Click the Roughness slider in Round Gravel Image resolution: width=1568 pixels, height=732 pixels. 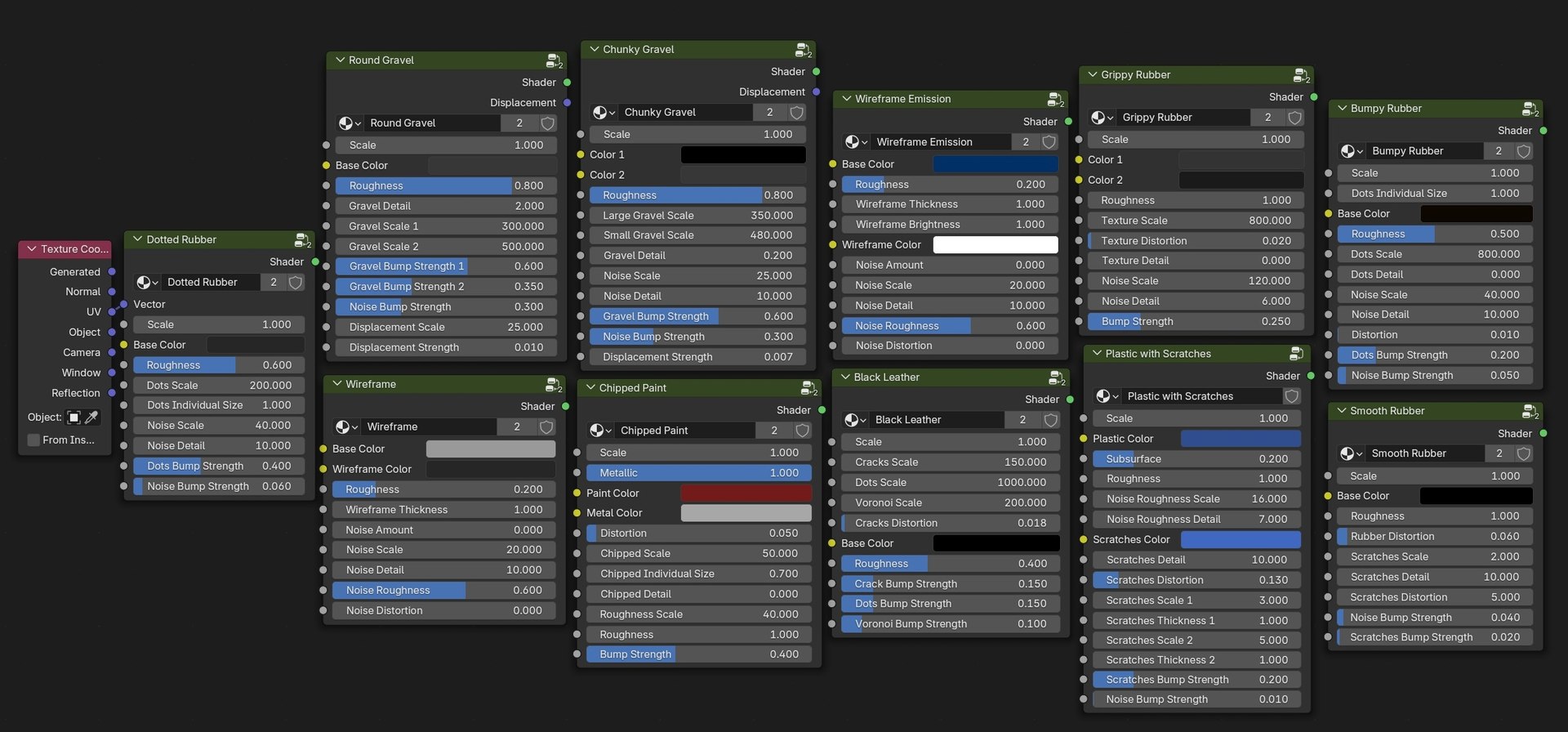[446, 186]
